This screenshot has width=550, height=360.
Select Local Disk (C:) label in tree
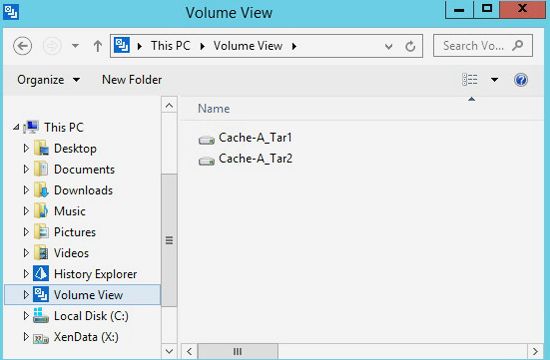tap(91, 316)
